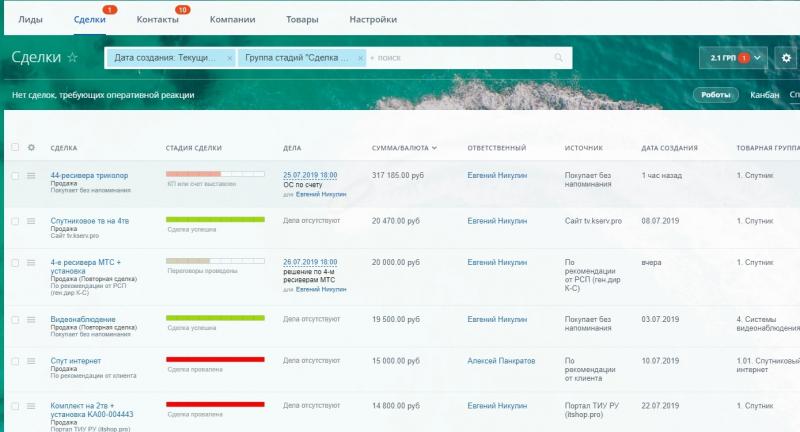Open the Сделки tab
The width and height of the screenshot is (800, 432).
click(x=90, y=19)
